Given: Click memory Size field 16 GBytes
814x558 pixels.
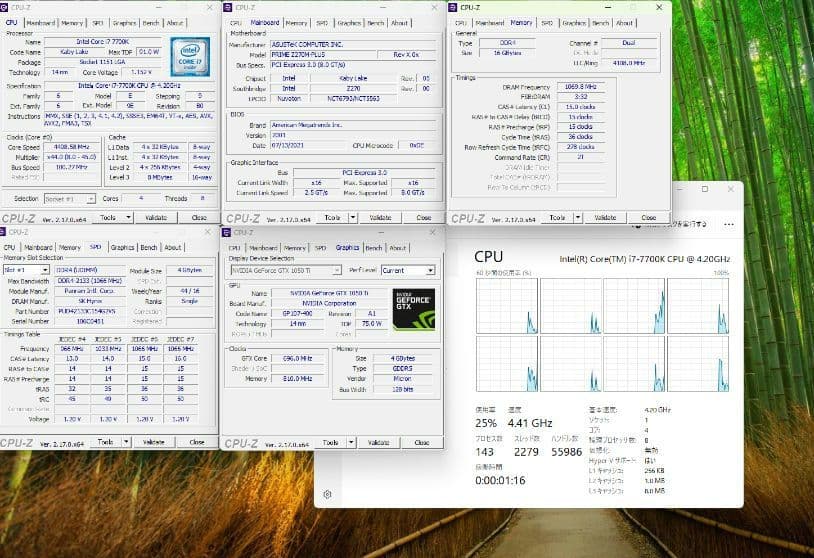Looking at the screenshot, I should click(507, 53).
